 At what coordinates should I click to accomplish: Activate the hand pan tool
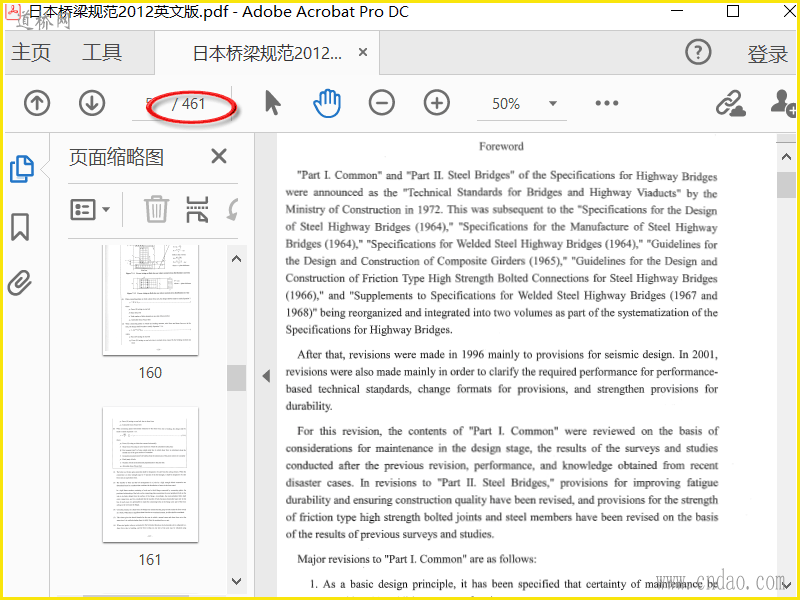(327, 103)
